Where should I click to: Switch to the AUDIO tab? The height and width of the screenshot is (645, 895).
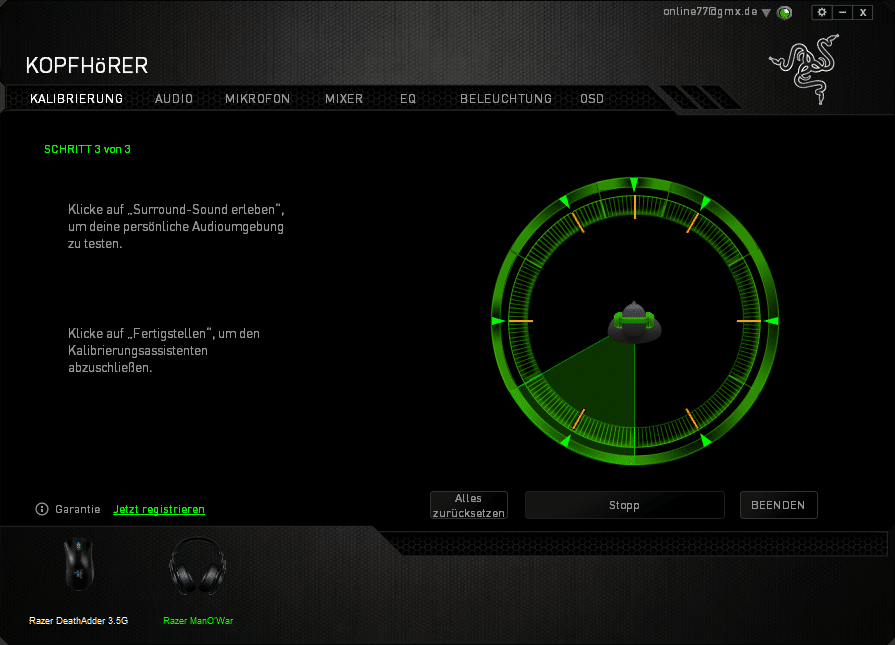point(174,99)
